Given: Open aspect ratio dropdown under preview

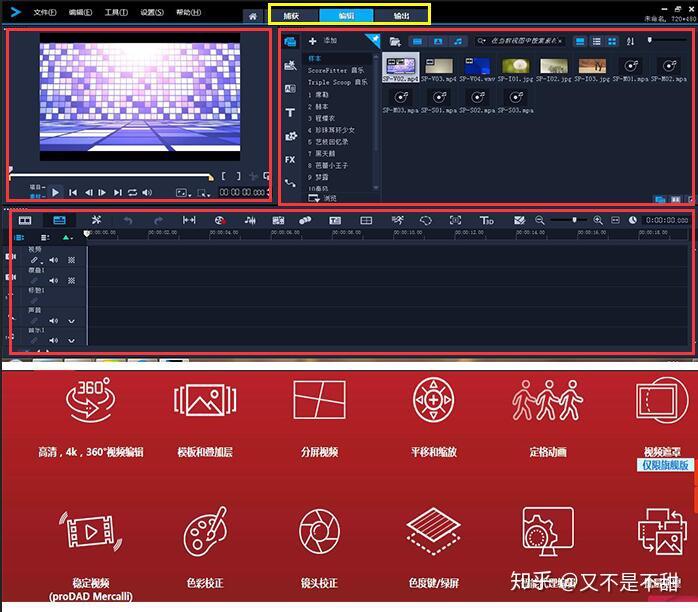Looking at the screenshot, I should (183, 193).
